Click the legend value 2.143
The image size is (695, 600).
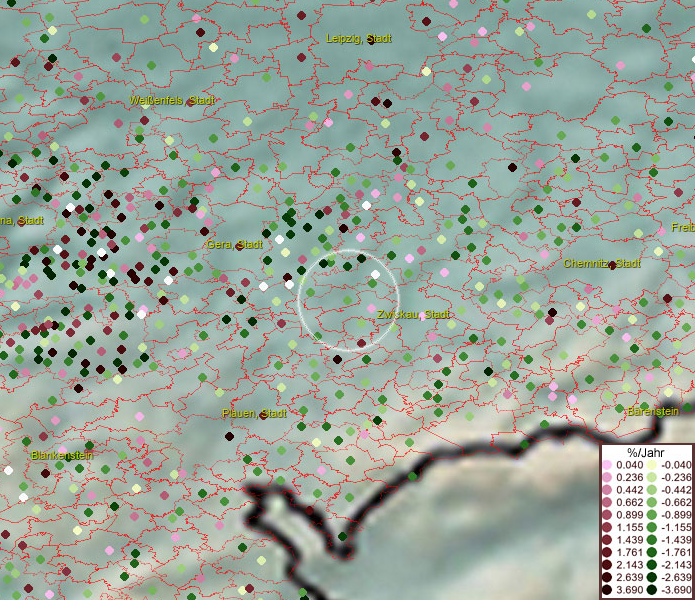pyautogui.click(x=630, y=565)
